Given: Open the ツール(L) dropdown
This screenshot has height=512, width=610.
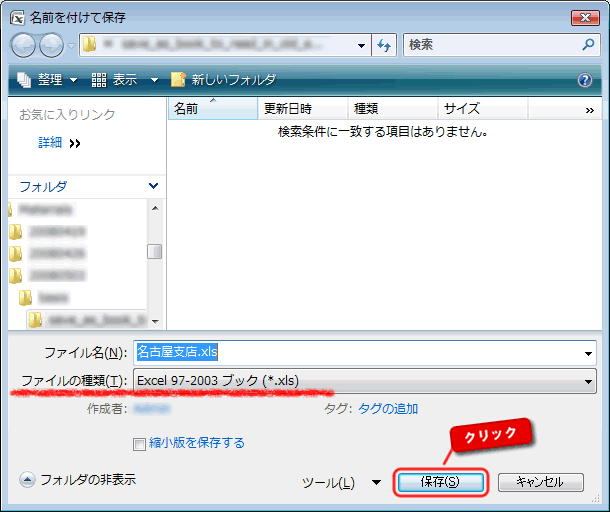Looking at the screenshot, I should [x=341, y=482].
